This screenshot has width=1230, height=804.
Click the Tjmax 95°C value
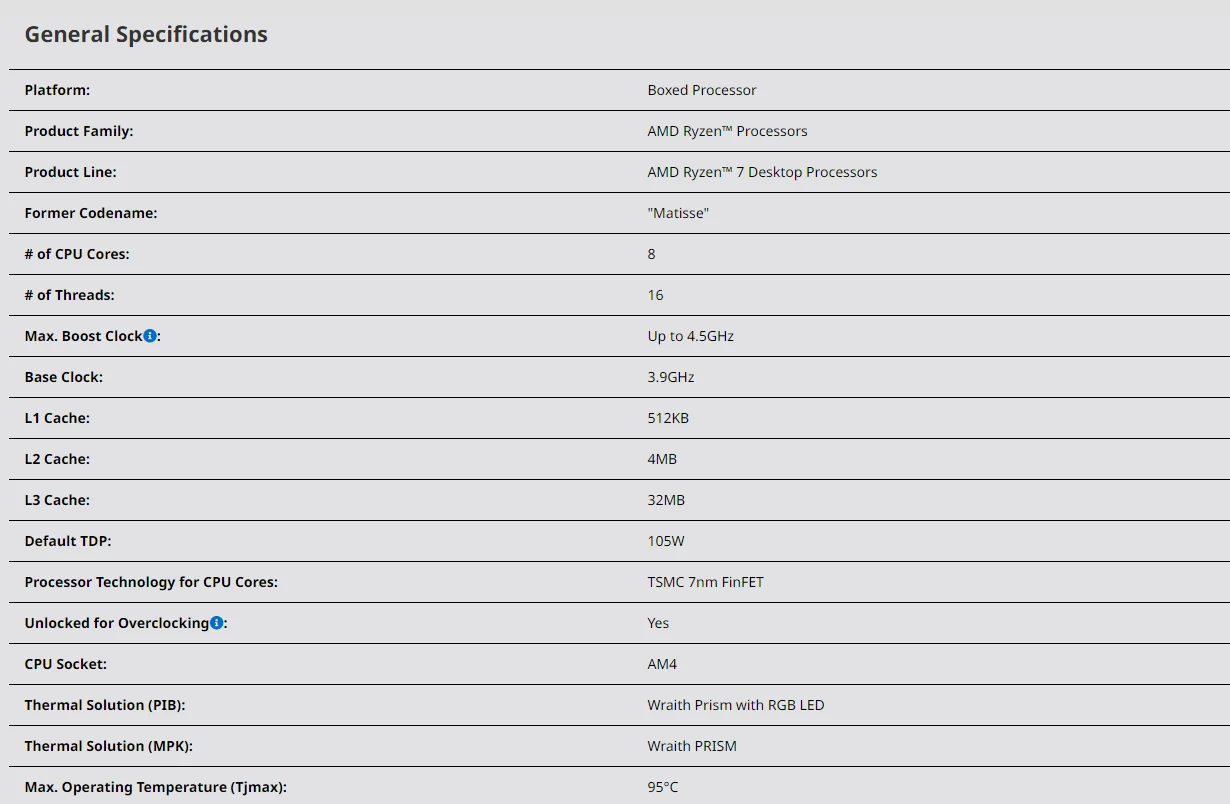(x=662, y=787)
